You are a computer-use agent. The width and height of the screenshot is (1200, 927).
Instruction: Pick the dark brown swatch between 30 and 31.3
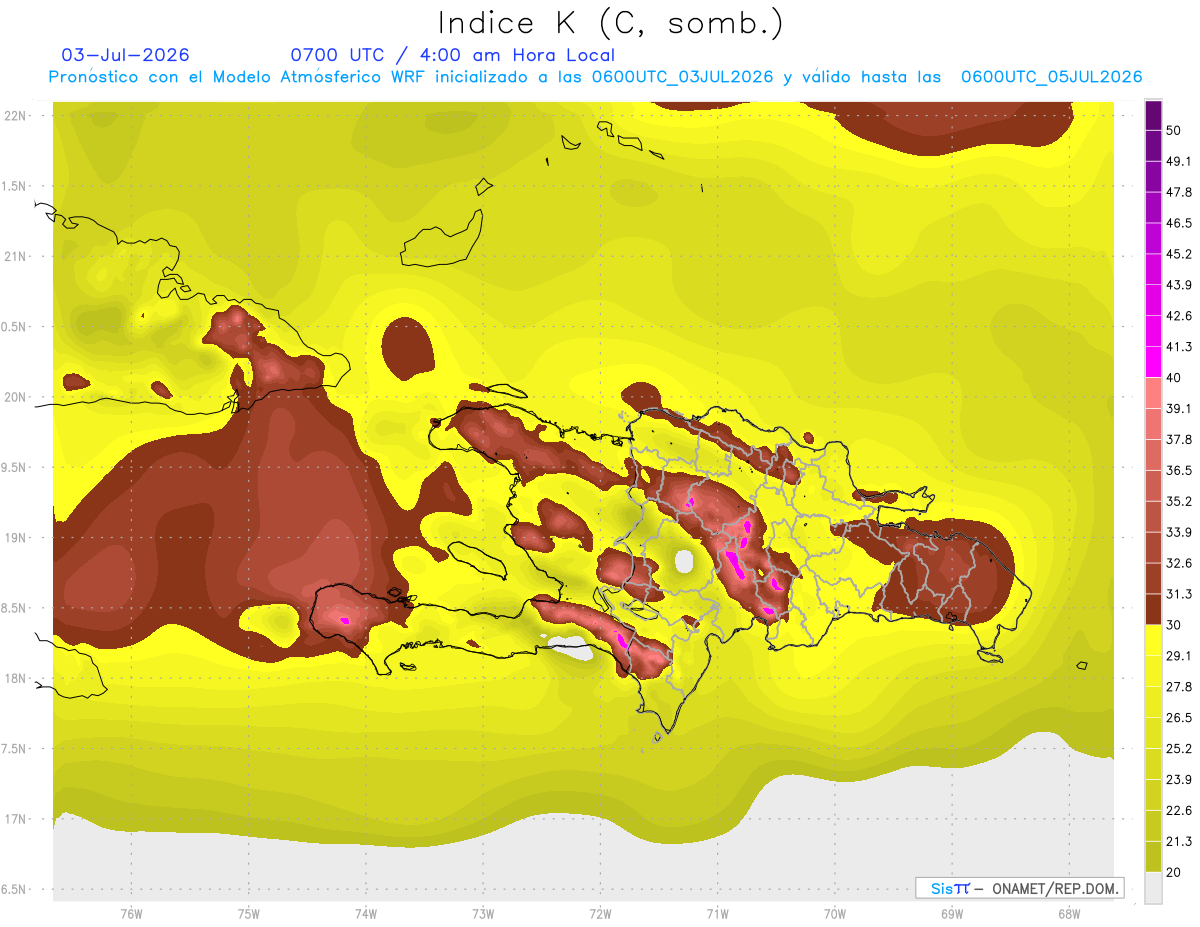[x=1153, y=609]
